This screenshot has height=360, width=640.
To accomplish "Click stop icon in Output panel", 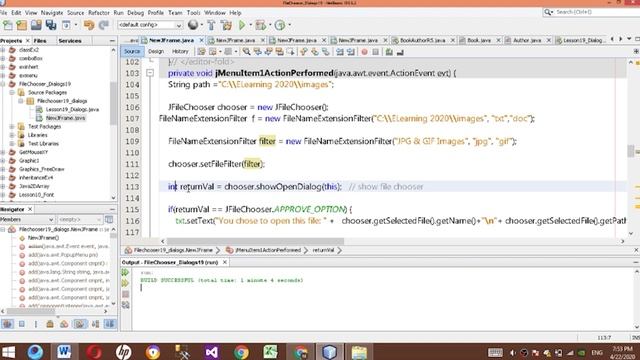I will [x=125, y=294].
